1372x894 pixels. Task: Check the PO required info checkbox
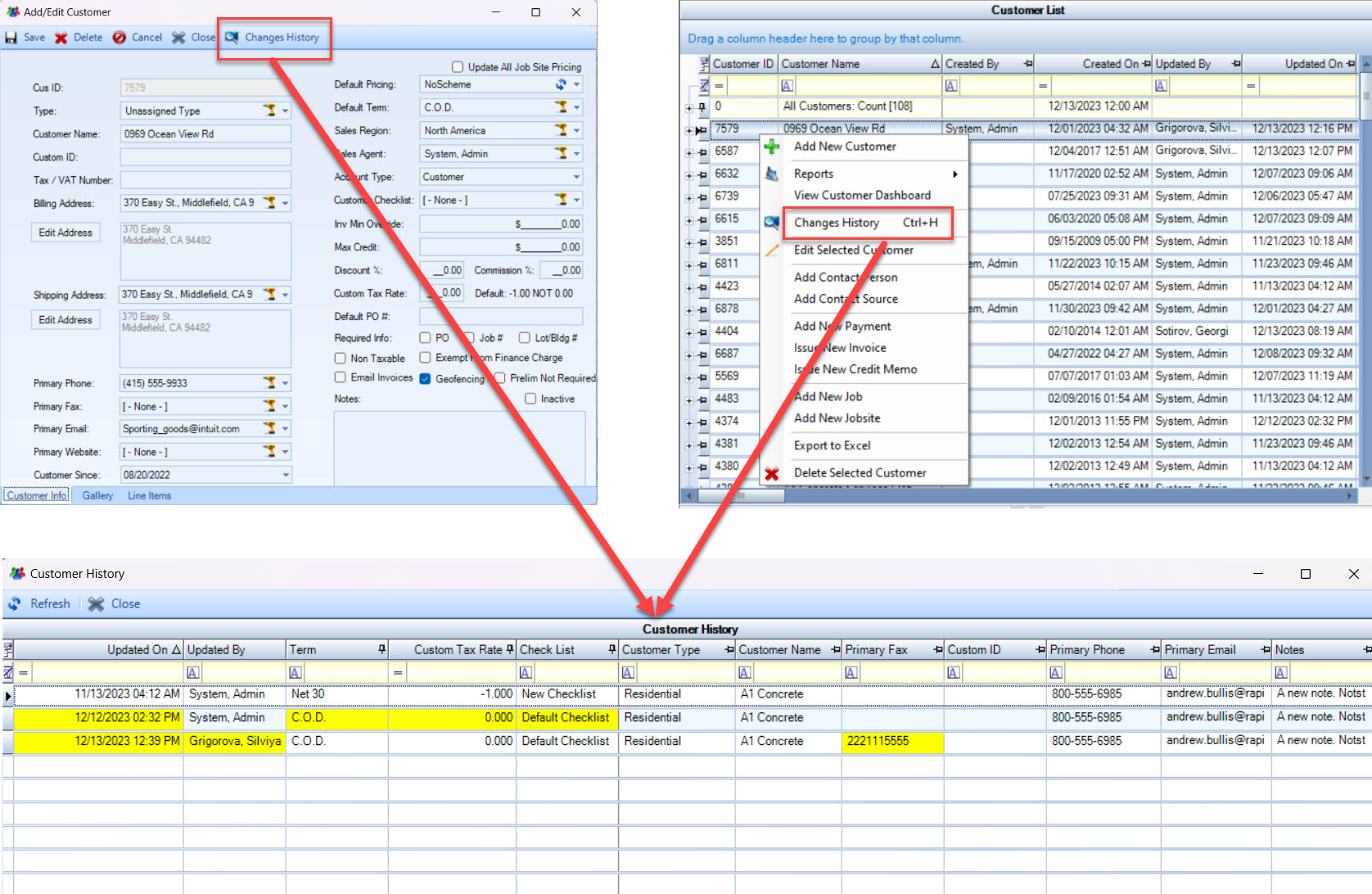(x=425, y=337)
